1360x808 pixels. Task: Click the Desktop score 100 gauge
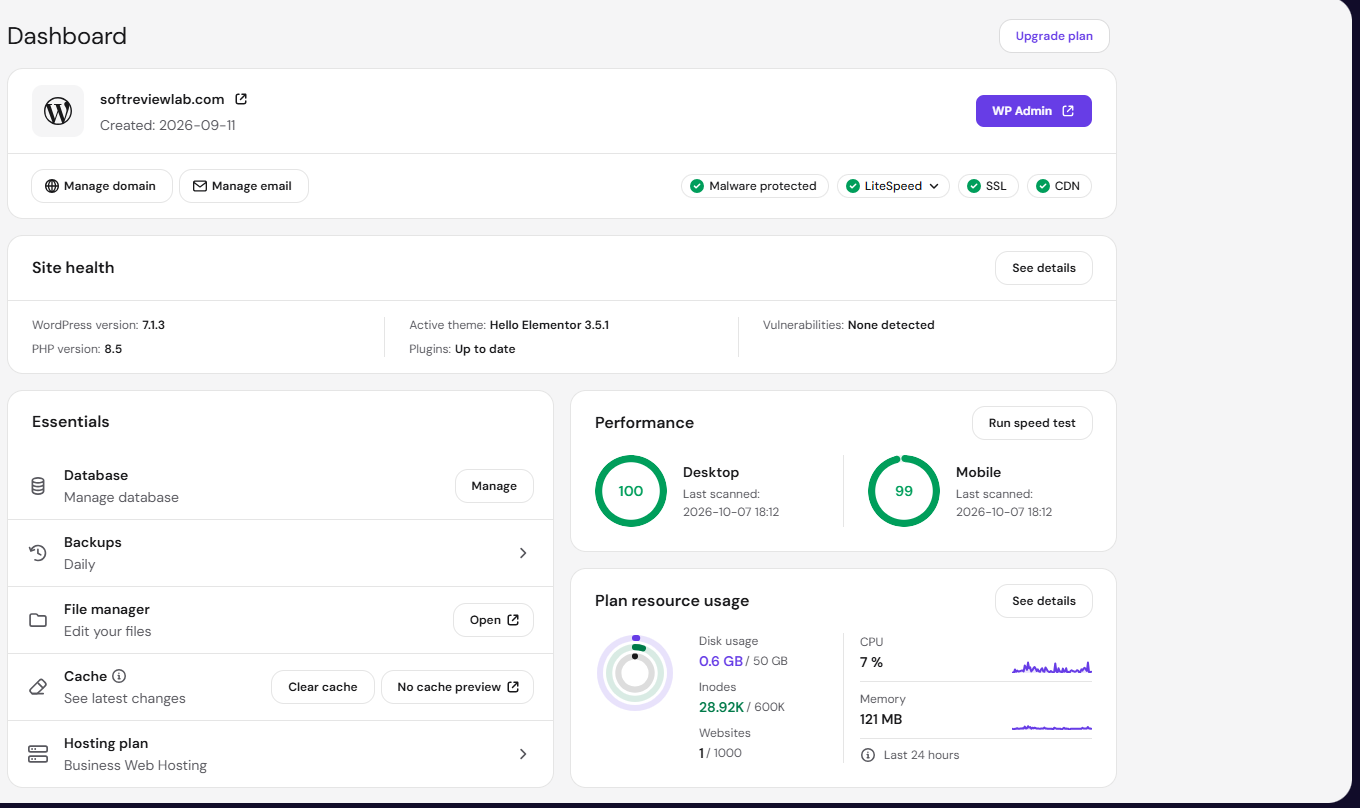coord(631,491)
